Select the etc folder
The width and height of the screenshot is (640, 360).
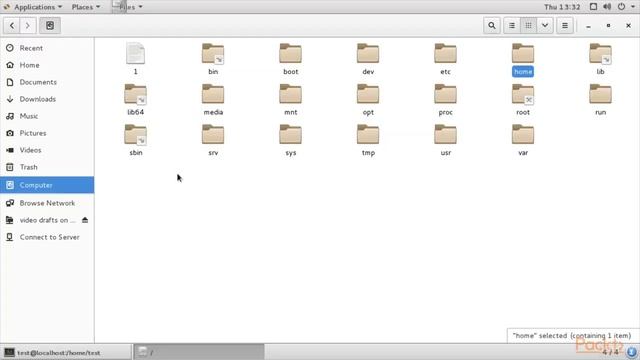(445, 58)
